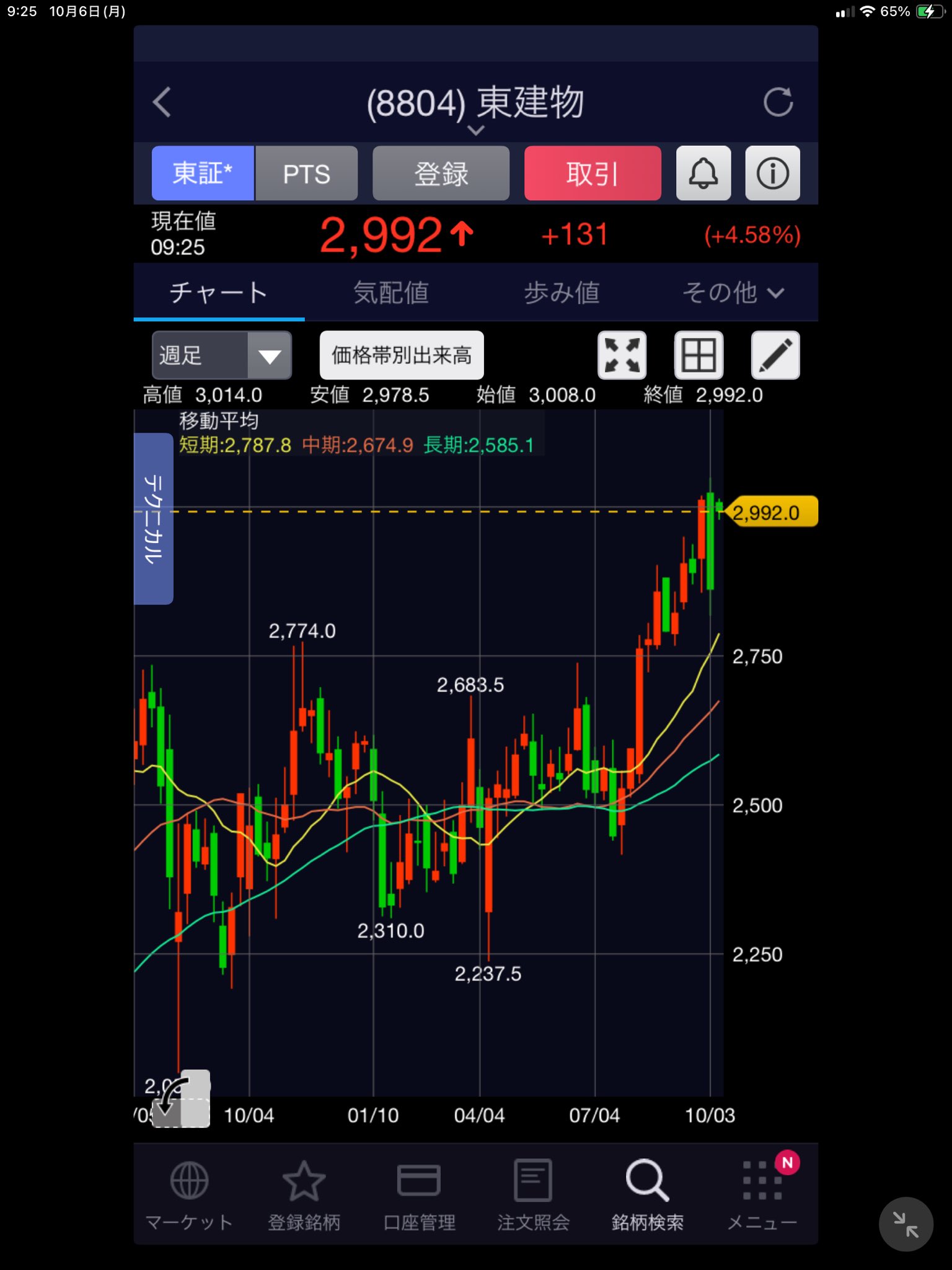This screenshot has width=952, height=1270.
Task: Select the 2,774.0 high label
Action: tap(302, 631)
